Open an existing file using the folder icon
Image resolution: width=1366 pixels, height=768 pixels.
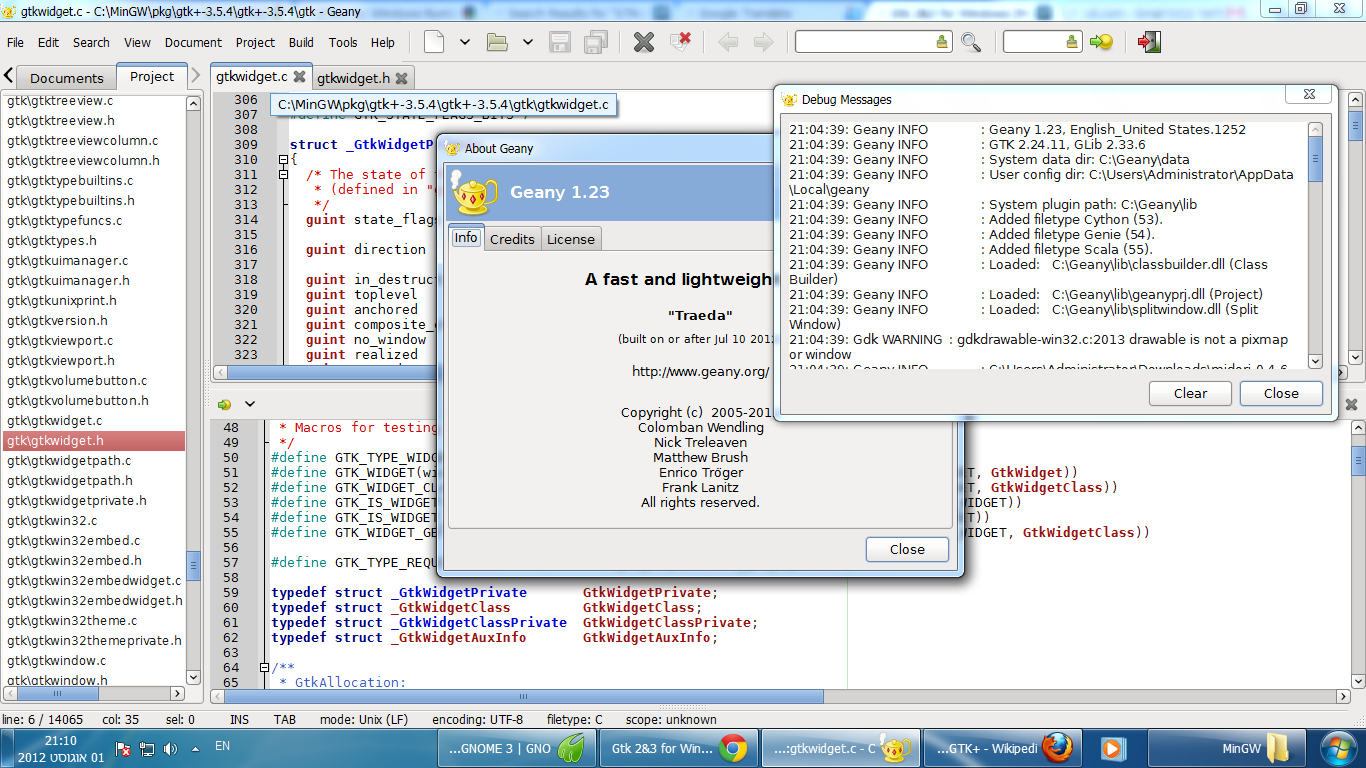tap(497, 42)
